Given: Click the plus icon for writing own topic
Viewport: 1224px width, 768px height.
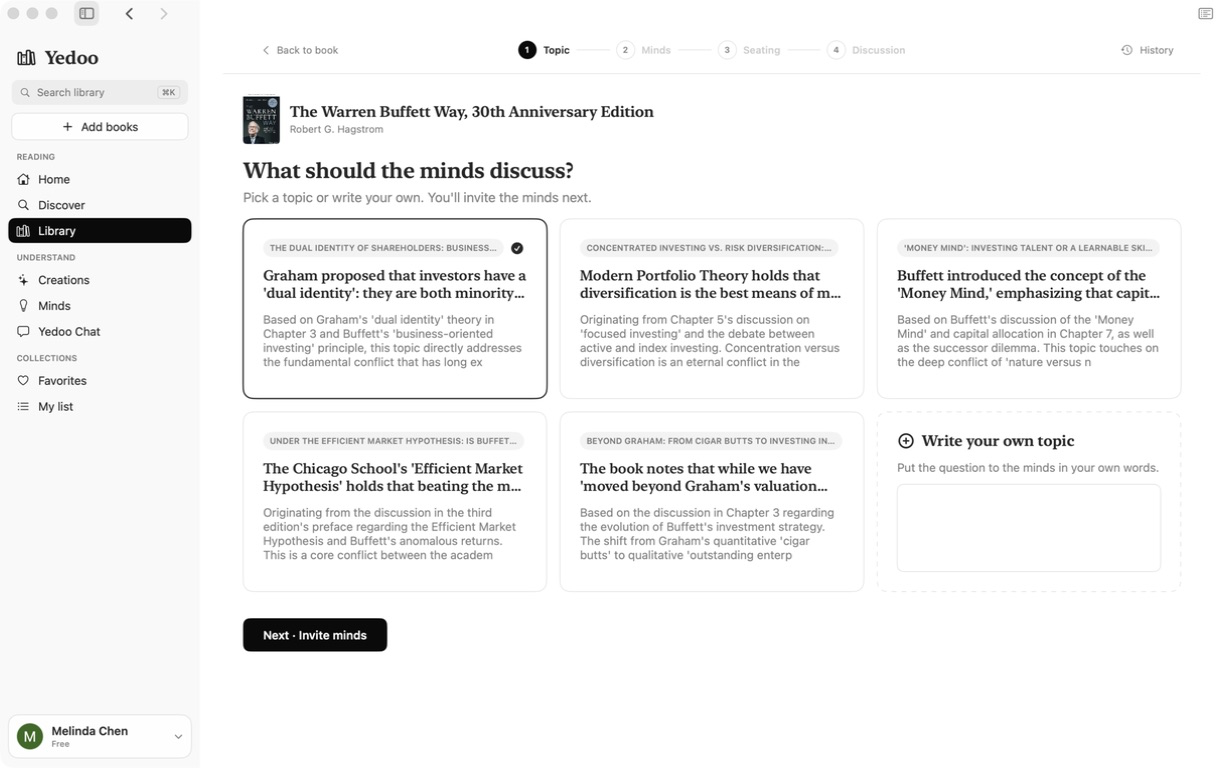Looking at the screenshot, I should point(906,441).
